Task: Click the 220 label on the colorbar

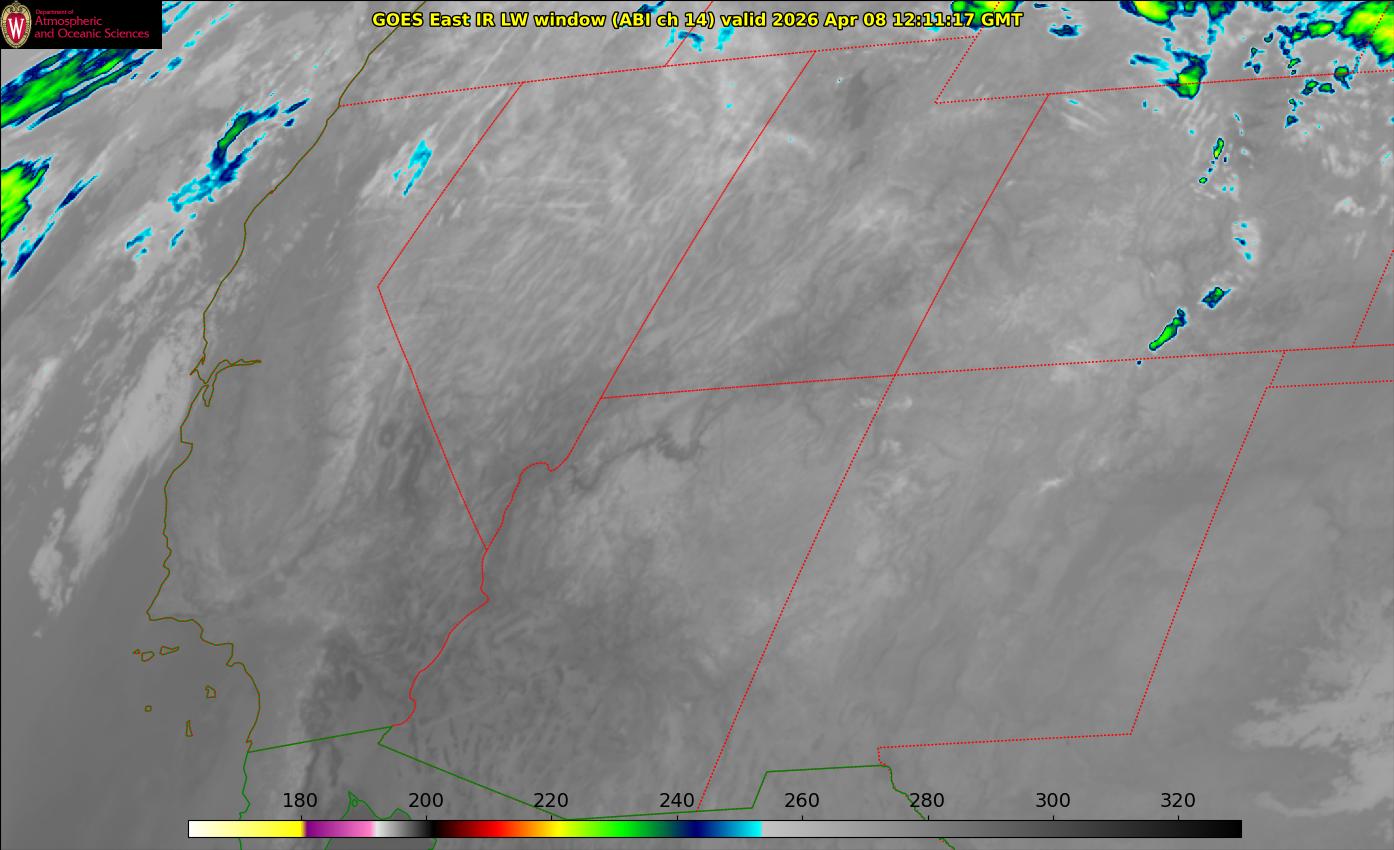Action: pyautogui.click(x=551, y=800)
